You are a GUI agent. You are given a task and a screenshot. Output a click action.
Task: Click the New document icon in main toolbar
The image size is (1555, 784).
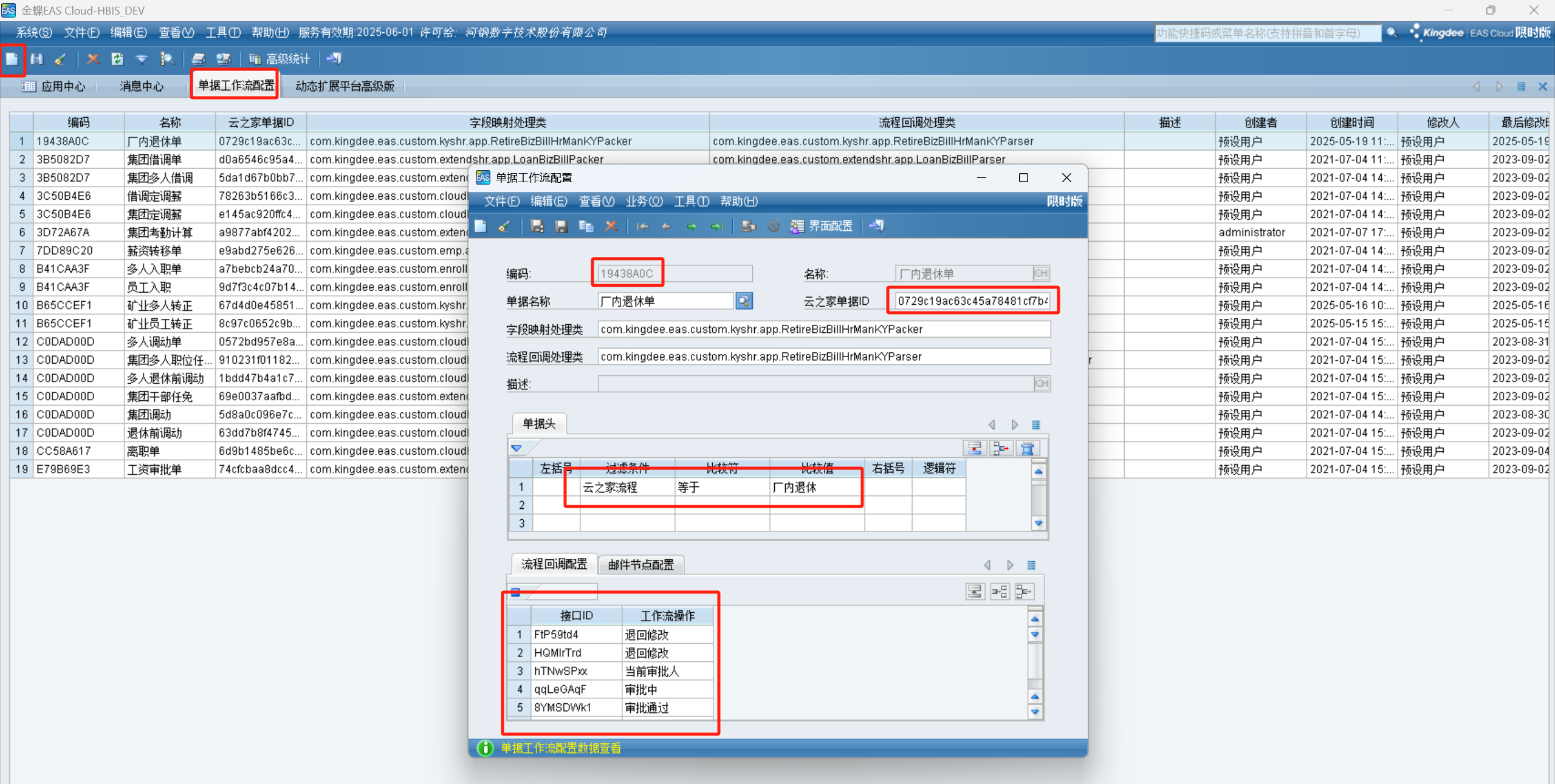point(12,59)
